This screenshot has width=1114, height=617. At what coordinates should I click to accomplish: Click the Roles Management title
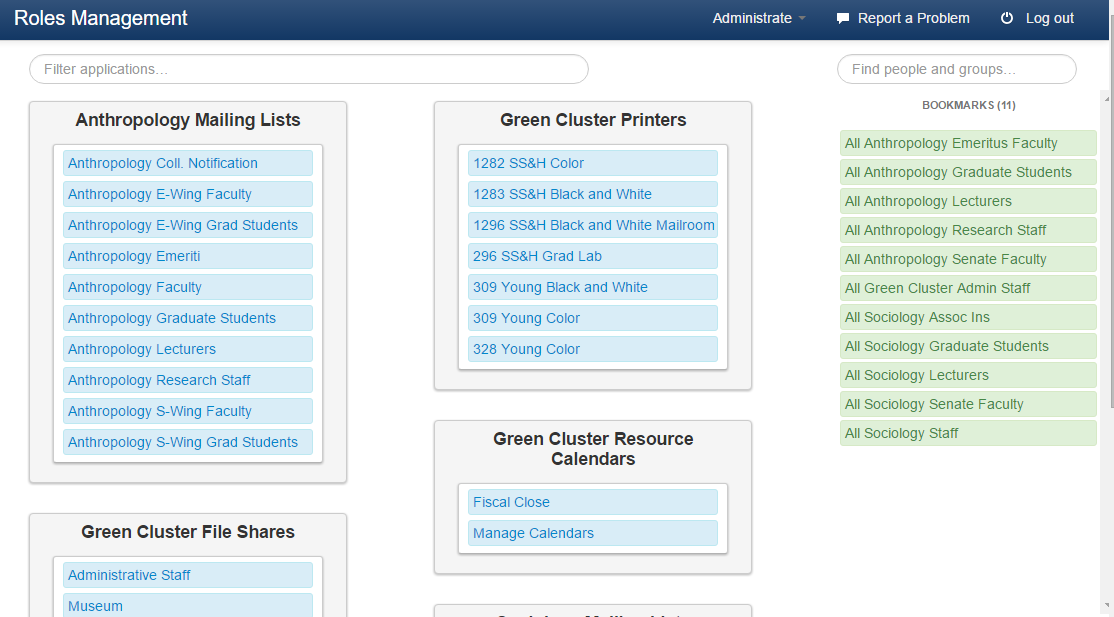[101, 18]
